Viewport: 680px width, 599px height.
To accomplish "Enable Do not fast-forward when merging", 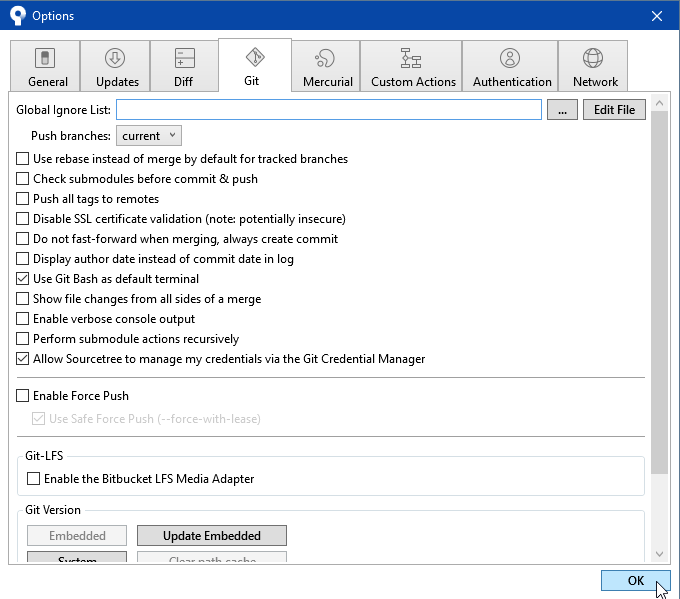I will click(x=23, y=239).
